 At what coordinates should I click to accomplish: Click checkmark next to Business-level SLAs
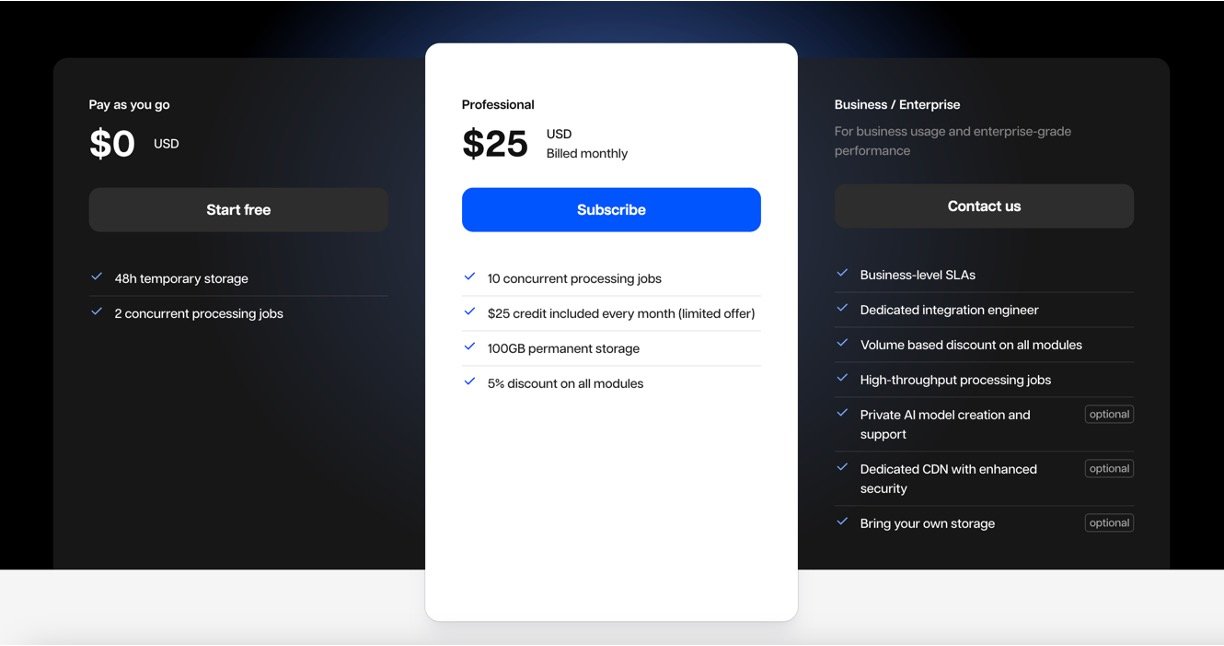pos(843,273)
